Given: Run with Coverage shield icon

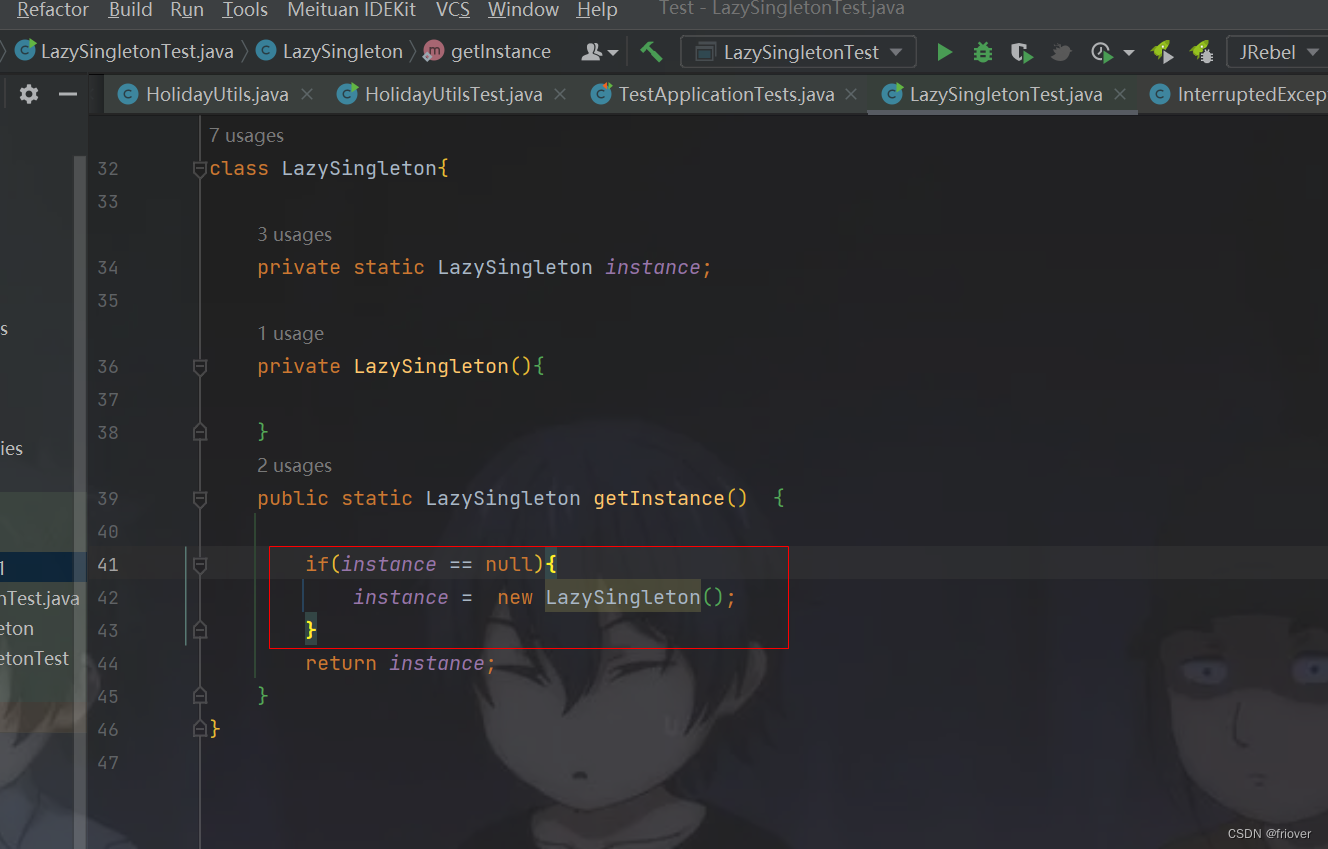Looking at the screenshot, I should (x=1021, y=52).
